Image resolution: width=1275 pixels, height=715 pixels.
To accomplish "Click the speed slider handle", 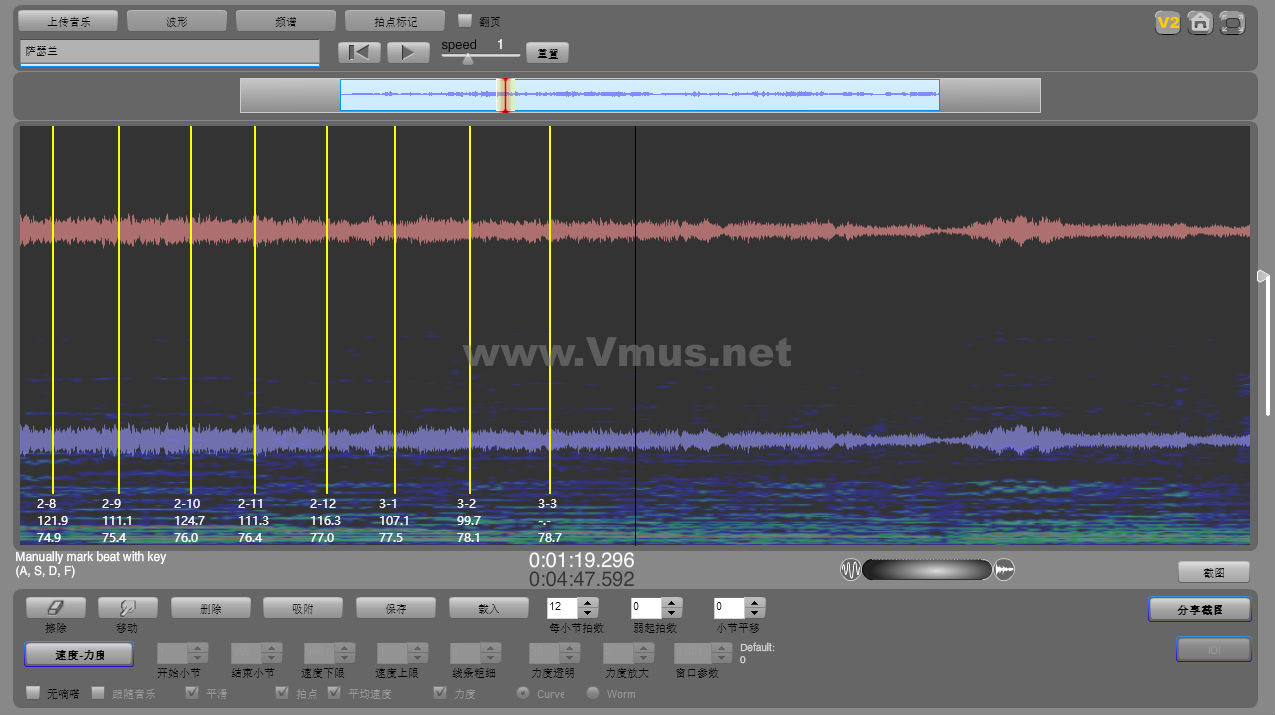I will (468, 59).
